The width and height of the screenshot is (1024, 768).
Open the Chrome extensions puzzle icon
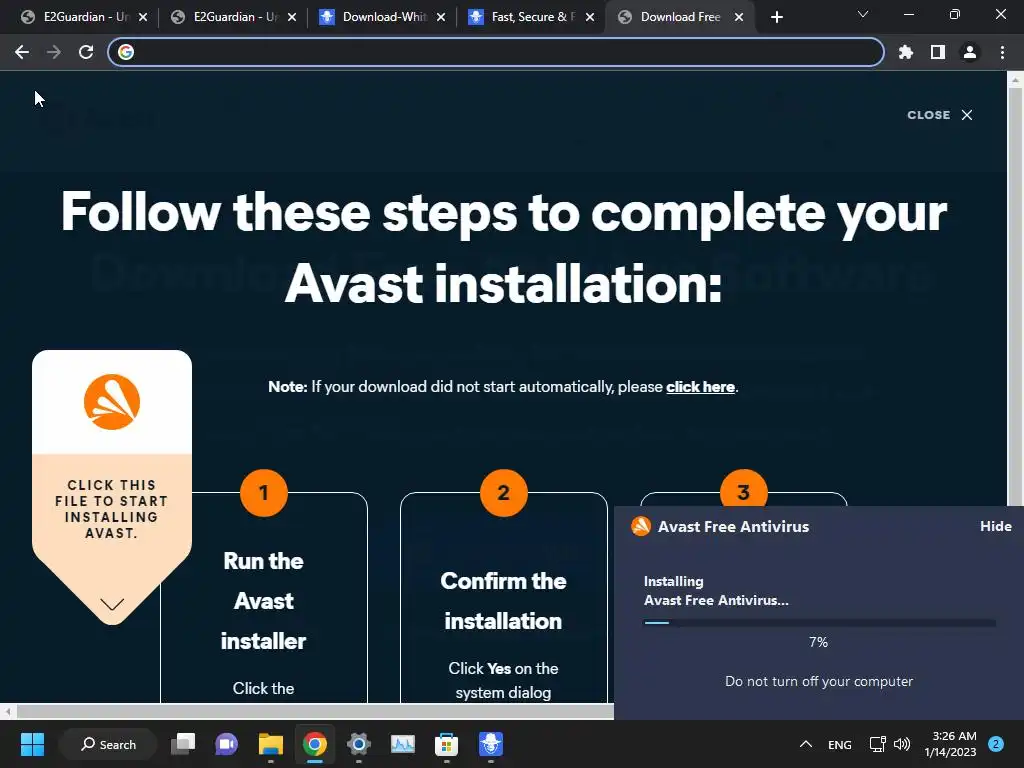pos(906,52)
